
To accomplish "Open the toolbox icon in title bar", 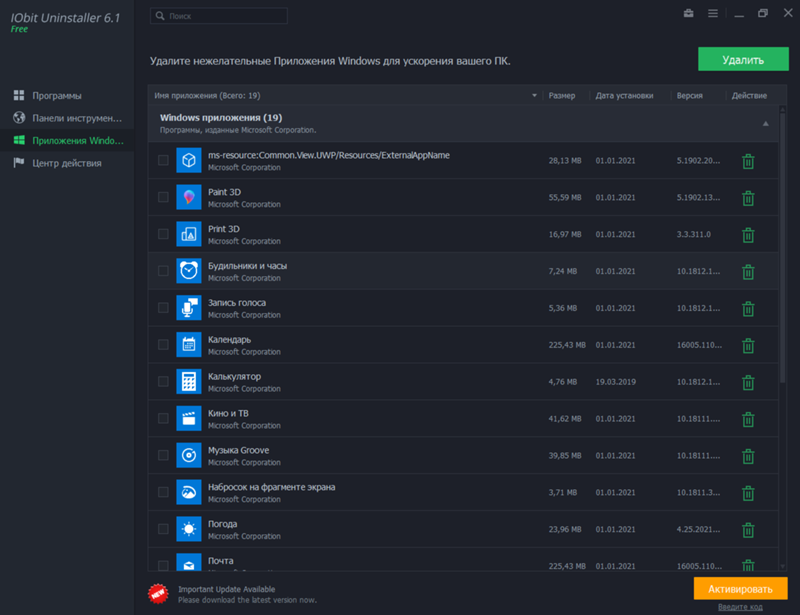I will click(x=688, y=13).
